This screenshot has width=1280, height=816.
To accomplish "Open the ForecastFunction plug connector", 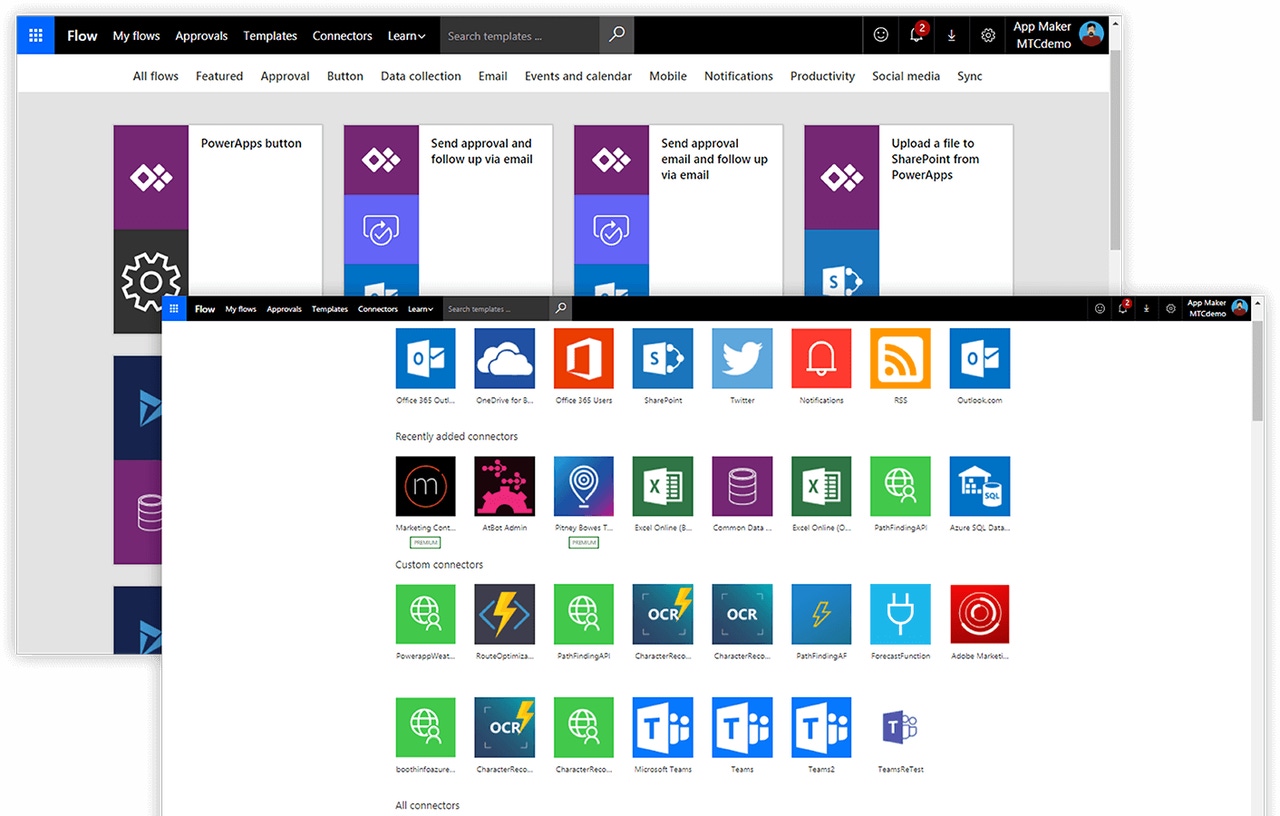I will [900, 614].
